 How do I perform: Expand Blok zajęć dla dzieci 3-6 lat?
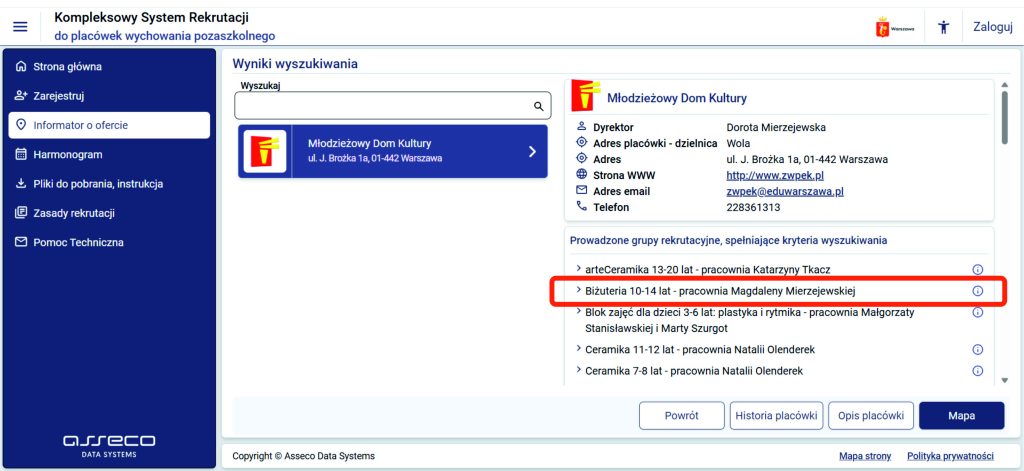(x=579, y=312)
